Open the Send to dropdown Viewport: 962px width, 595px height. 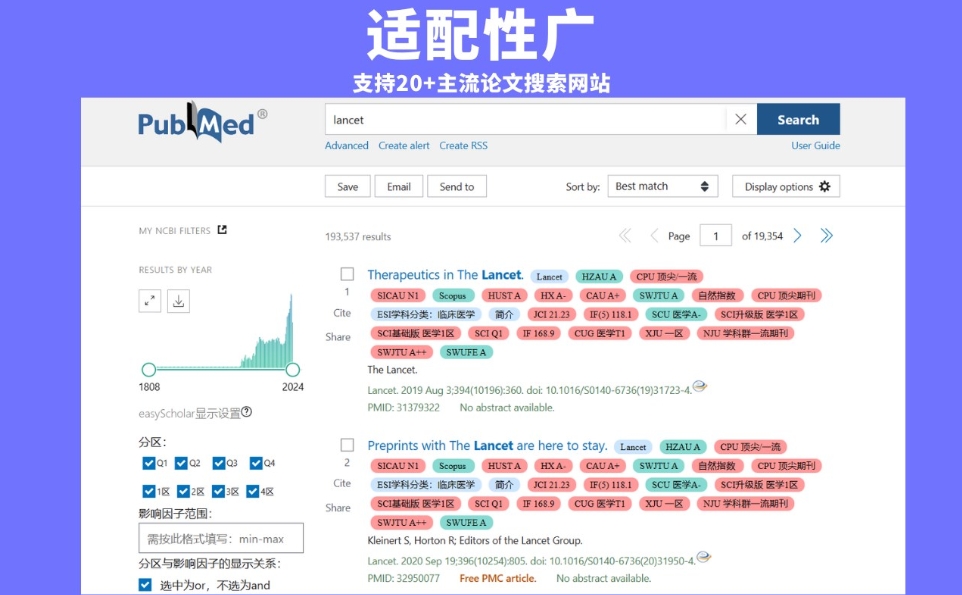pos(457,186)
